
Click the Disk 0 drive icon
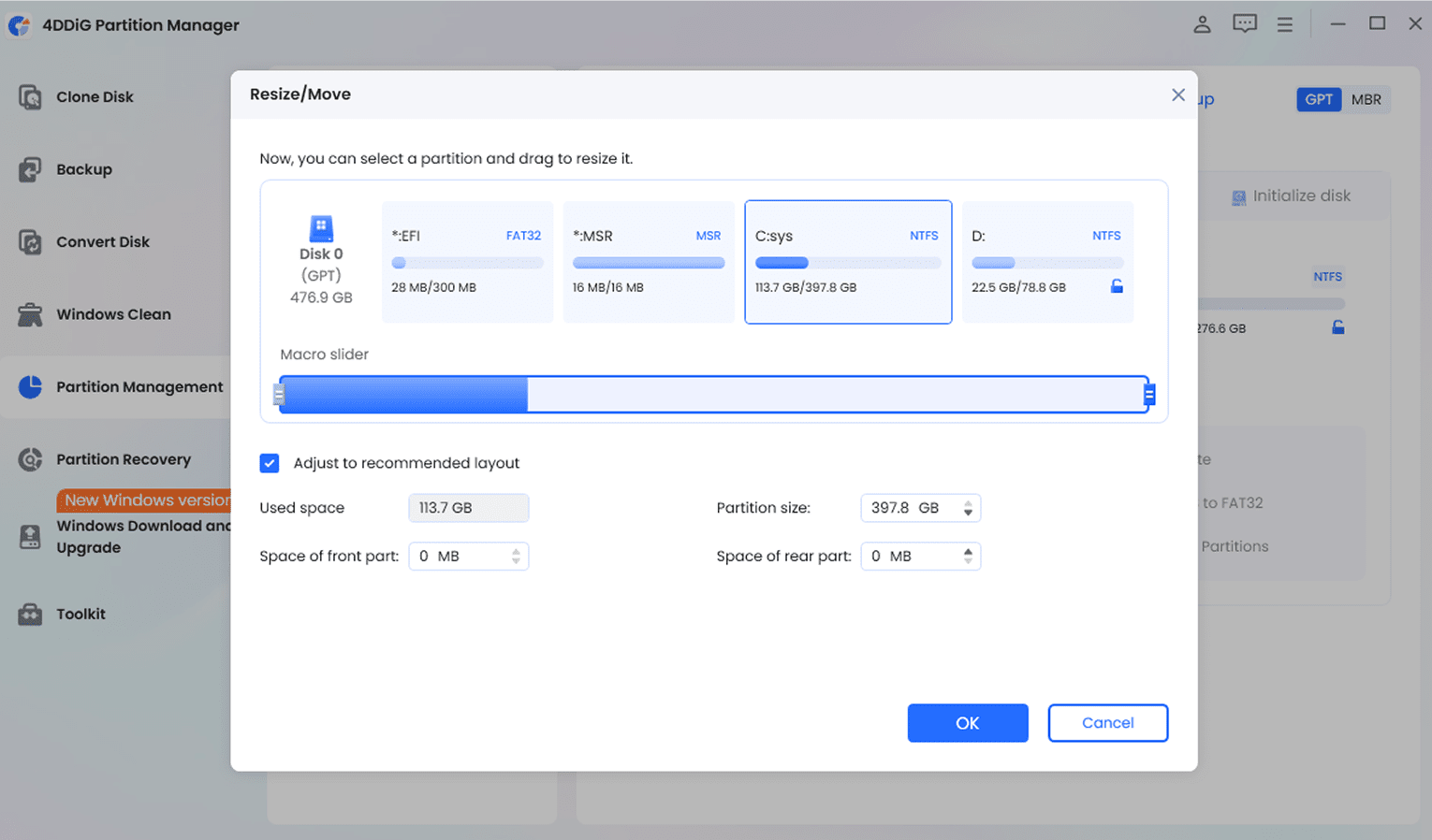click(x=321, y=227)
